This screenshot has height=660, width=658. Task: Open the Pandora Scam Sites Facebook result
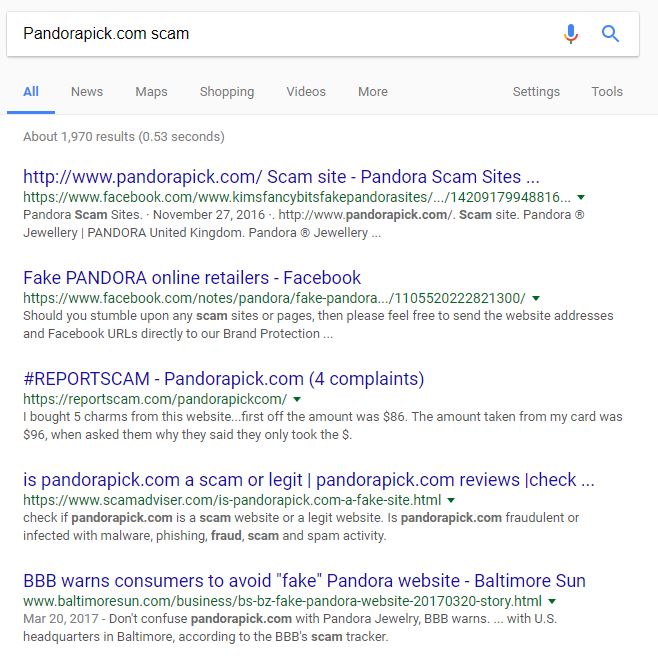click(x=280, y=177)
